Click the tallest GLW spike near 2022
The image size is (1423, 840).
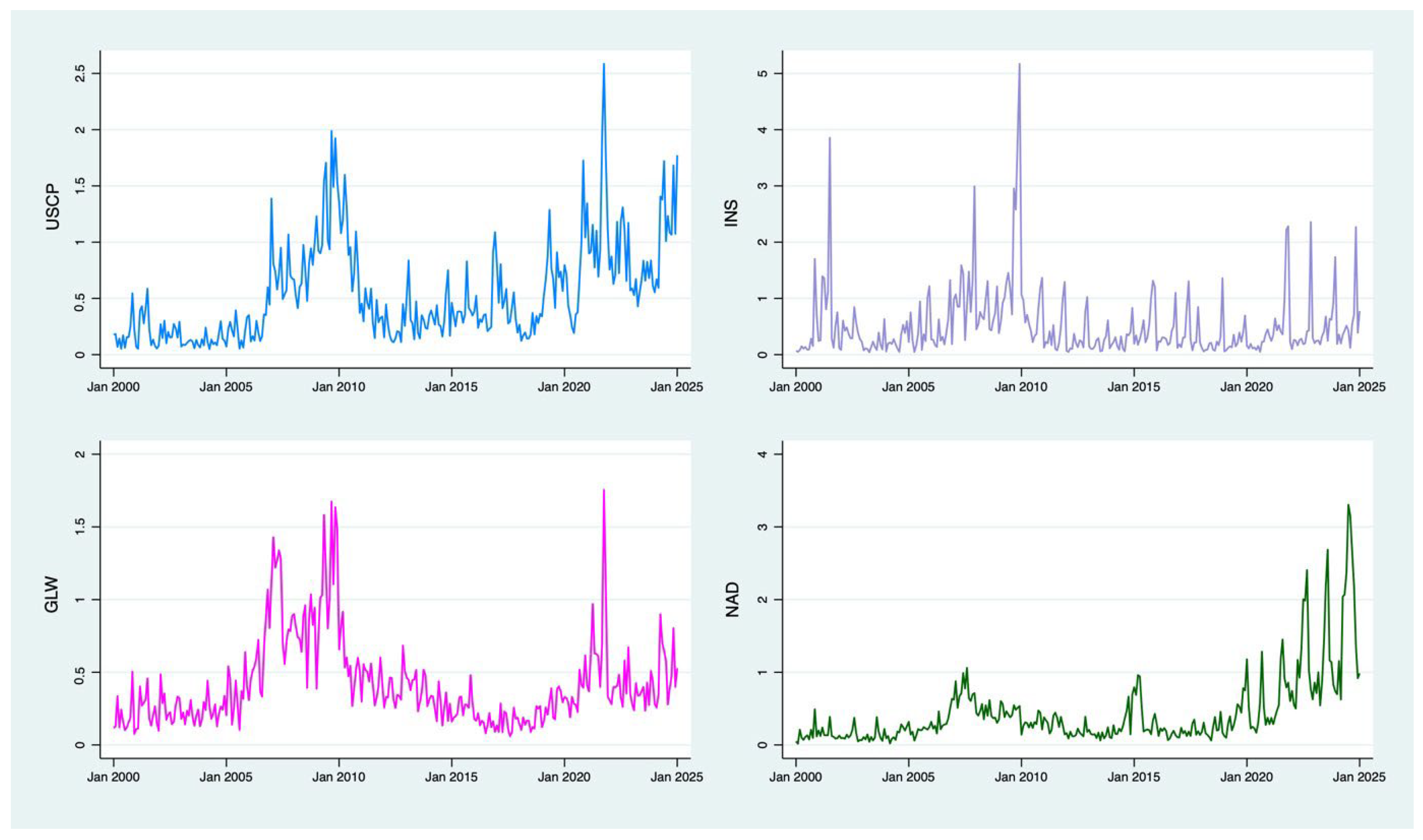tap(604, 490)
